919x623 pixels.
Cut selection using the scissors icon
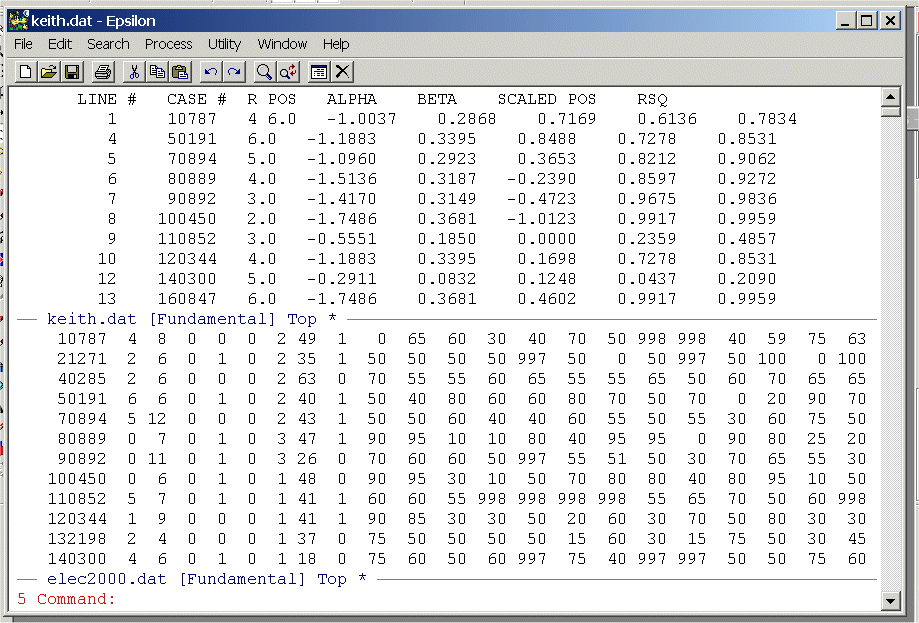coord(134,71)
